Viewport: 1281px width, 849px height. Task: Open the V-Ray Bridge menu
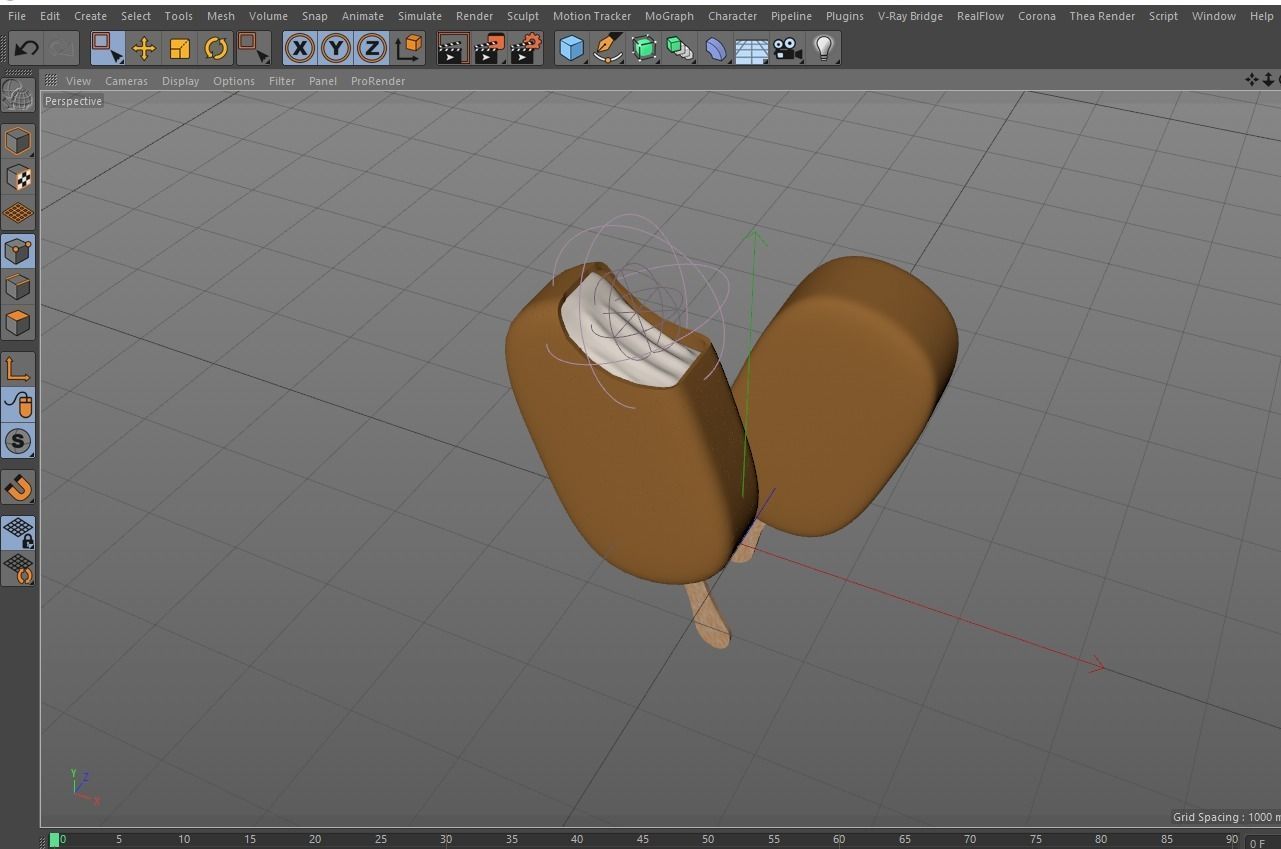click(x=910, y=16)
